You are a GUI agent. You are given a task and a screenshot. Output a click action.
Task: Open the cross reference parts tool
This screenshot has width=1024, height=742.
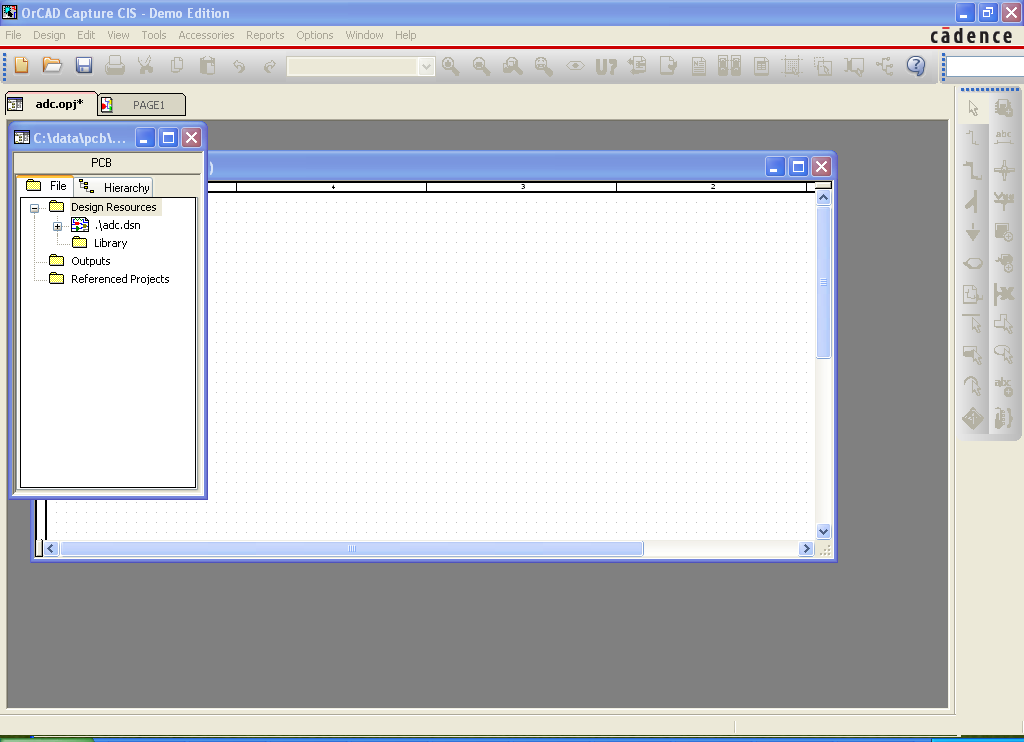point(729,66)
